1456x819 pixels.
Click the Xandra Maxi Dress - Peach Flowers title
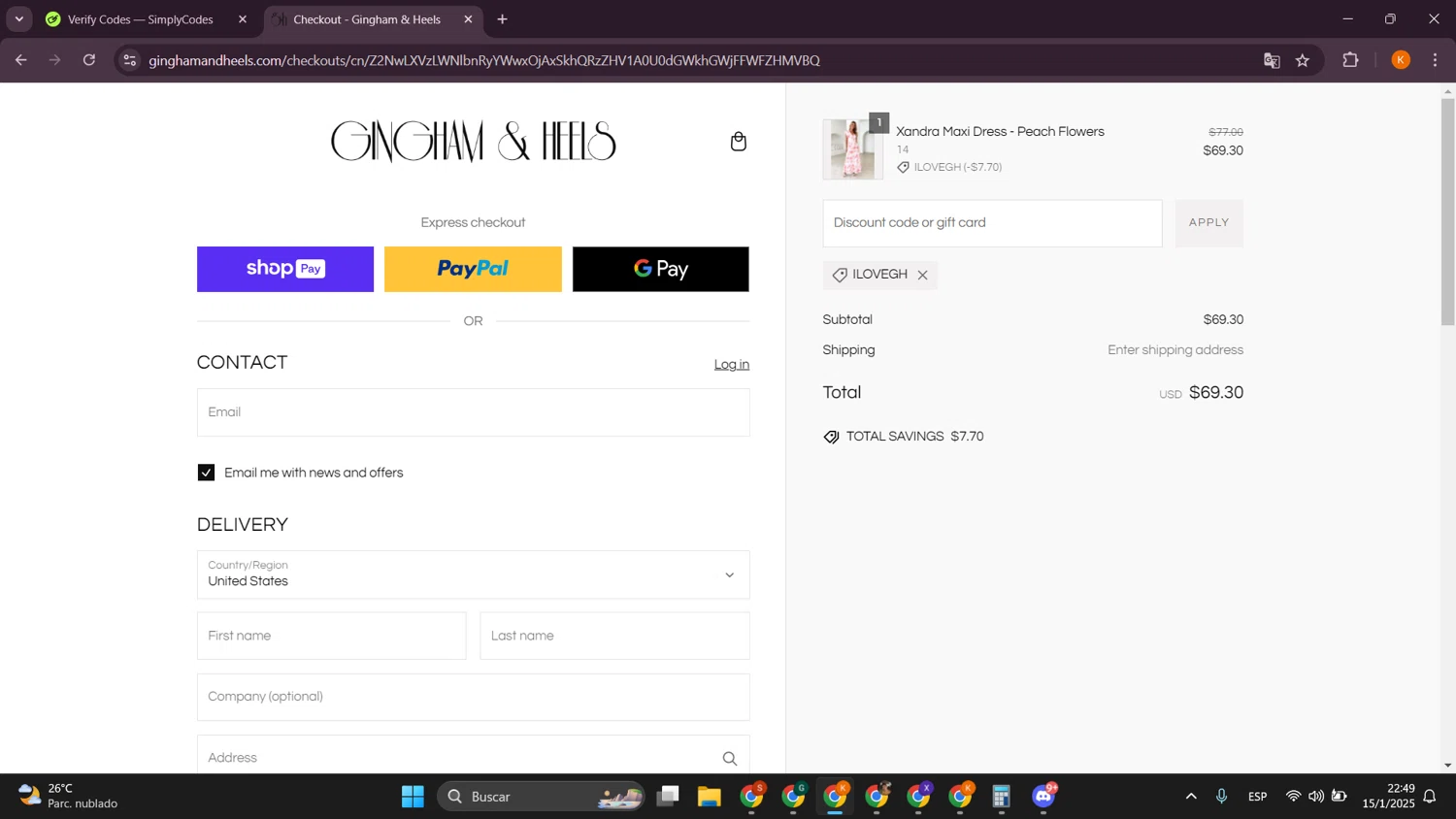pos(1000,132)
